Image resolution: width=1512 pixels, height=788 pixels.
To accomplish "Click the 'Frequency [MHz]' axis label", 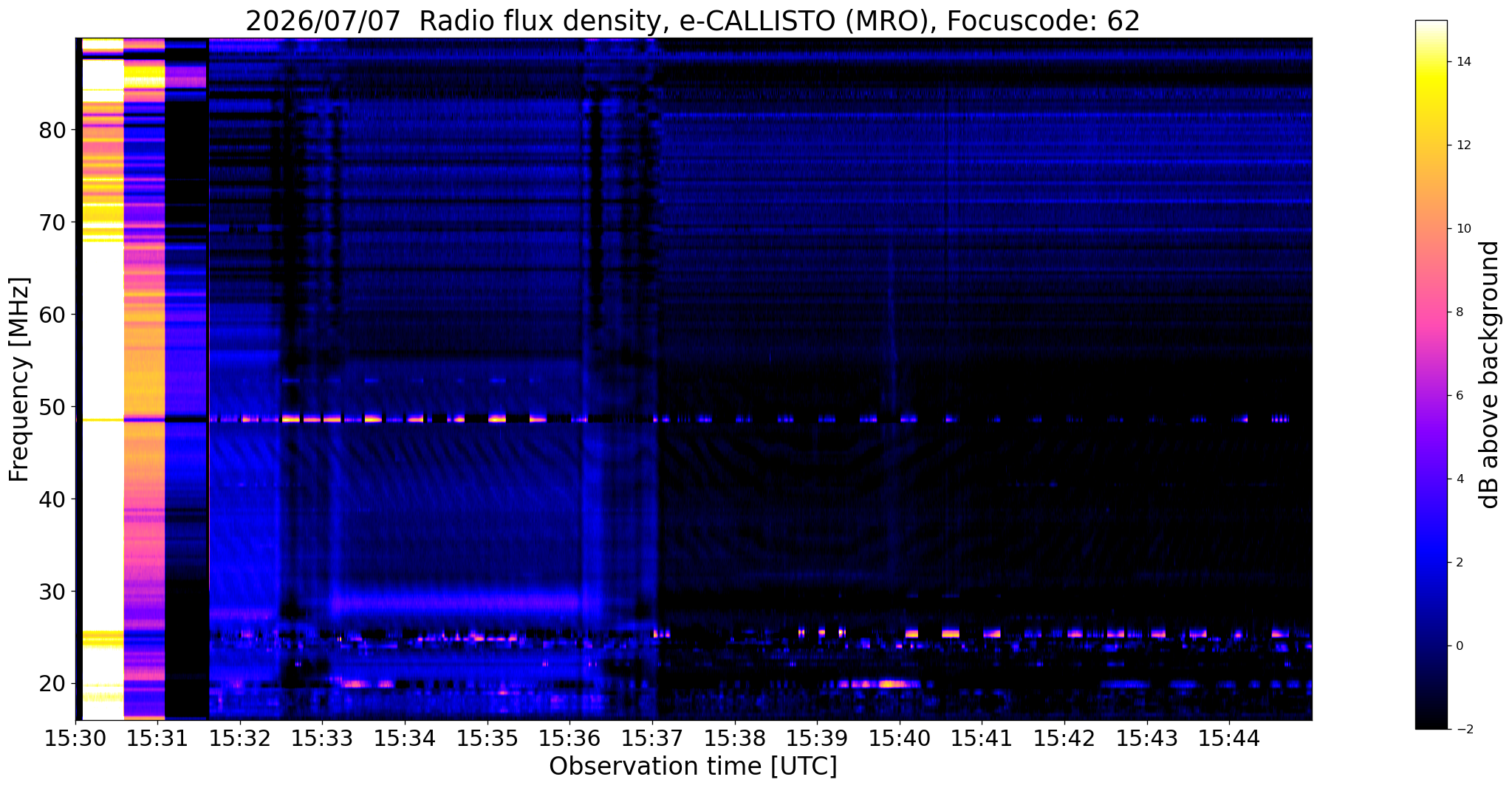I will 20,380.
